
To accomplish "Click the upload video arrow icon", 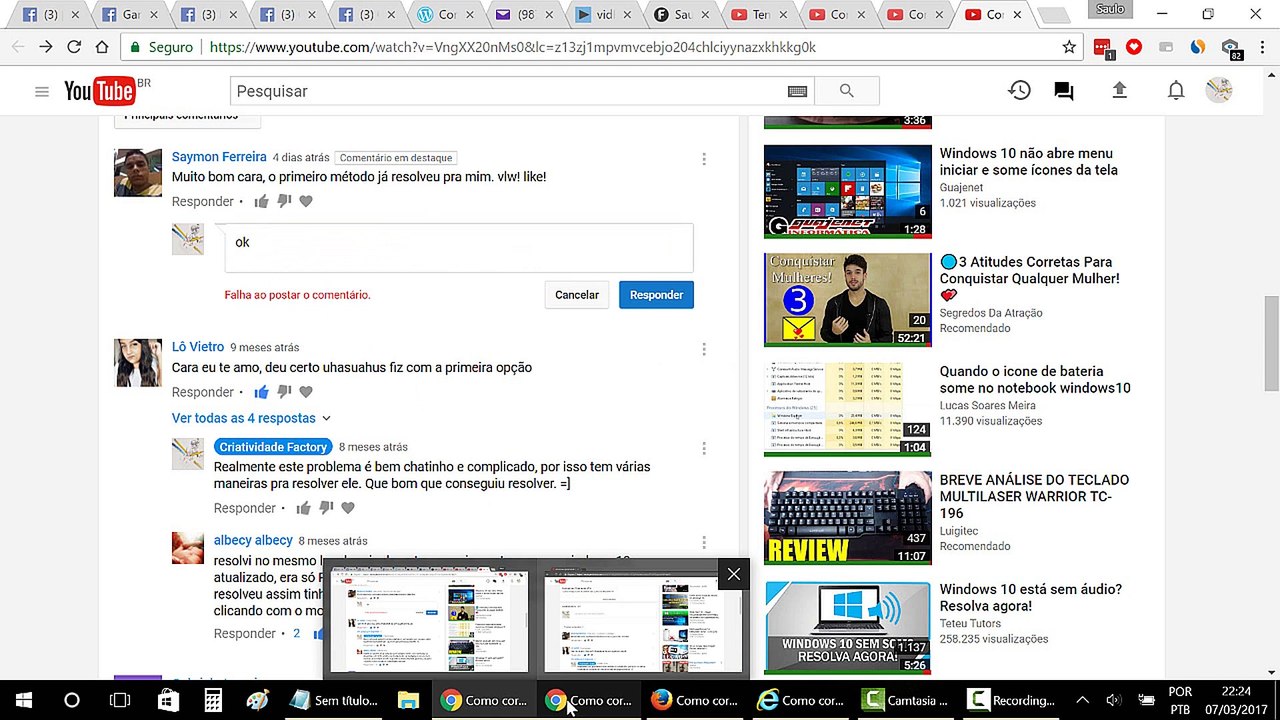I will click(x=1119, y=90).
